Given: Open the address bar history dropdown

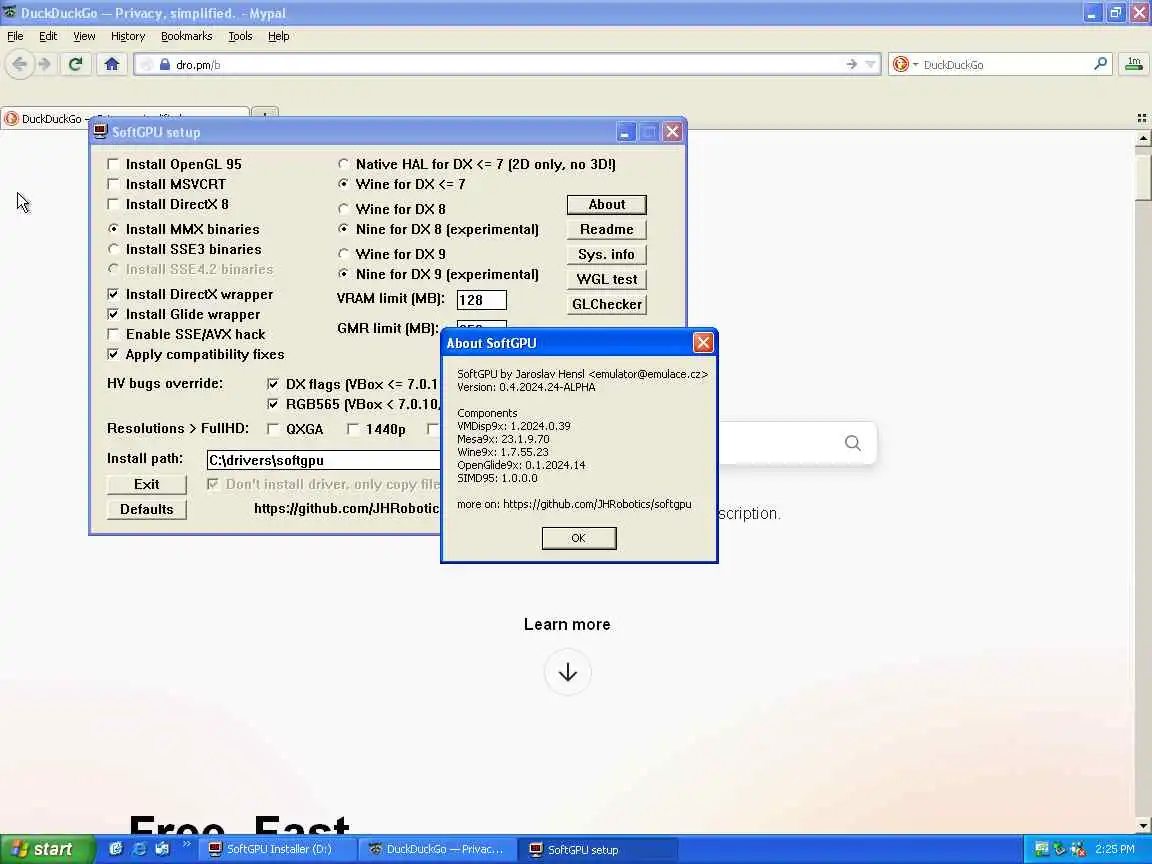Looking at the screenshot, I should coord(871,65).
